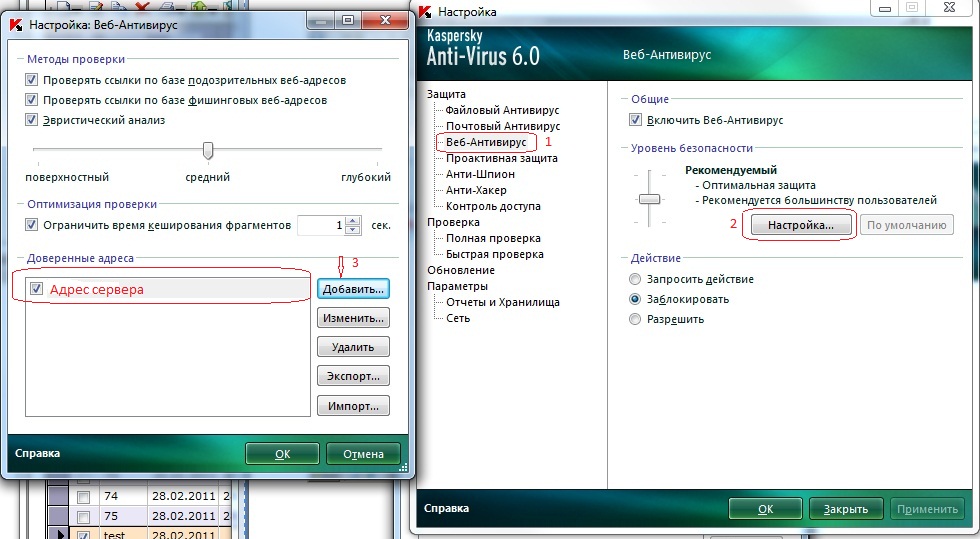Open Справка link in Веб-Антивирус dialog

click(38, 453)
